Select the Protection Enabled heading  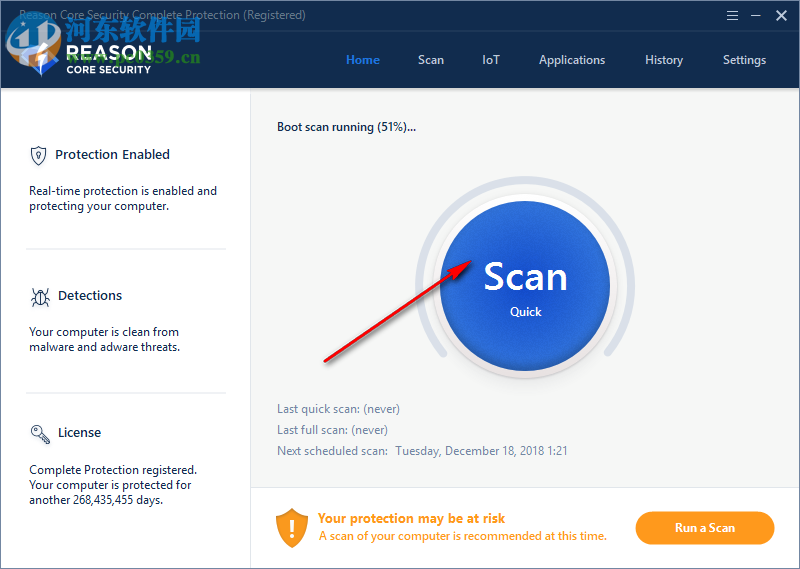112,154
